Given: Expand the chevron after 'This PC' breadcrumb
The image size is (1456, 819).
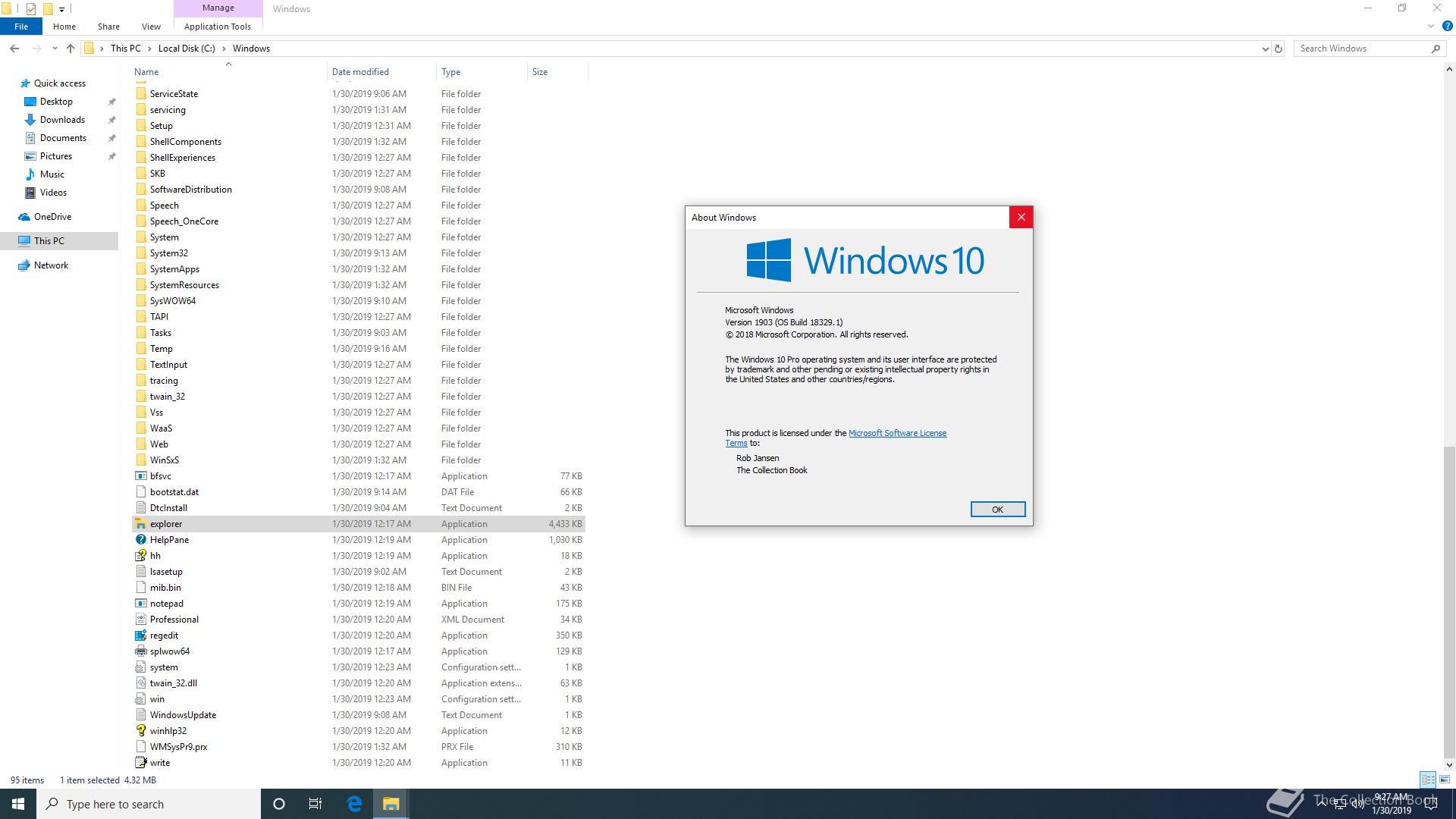Looking at the screenshot, I should coord(149,49).
